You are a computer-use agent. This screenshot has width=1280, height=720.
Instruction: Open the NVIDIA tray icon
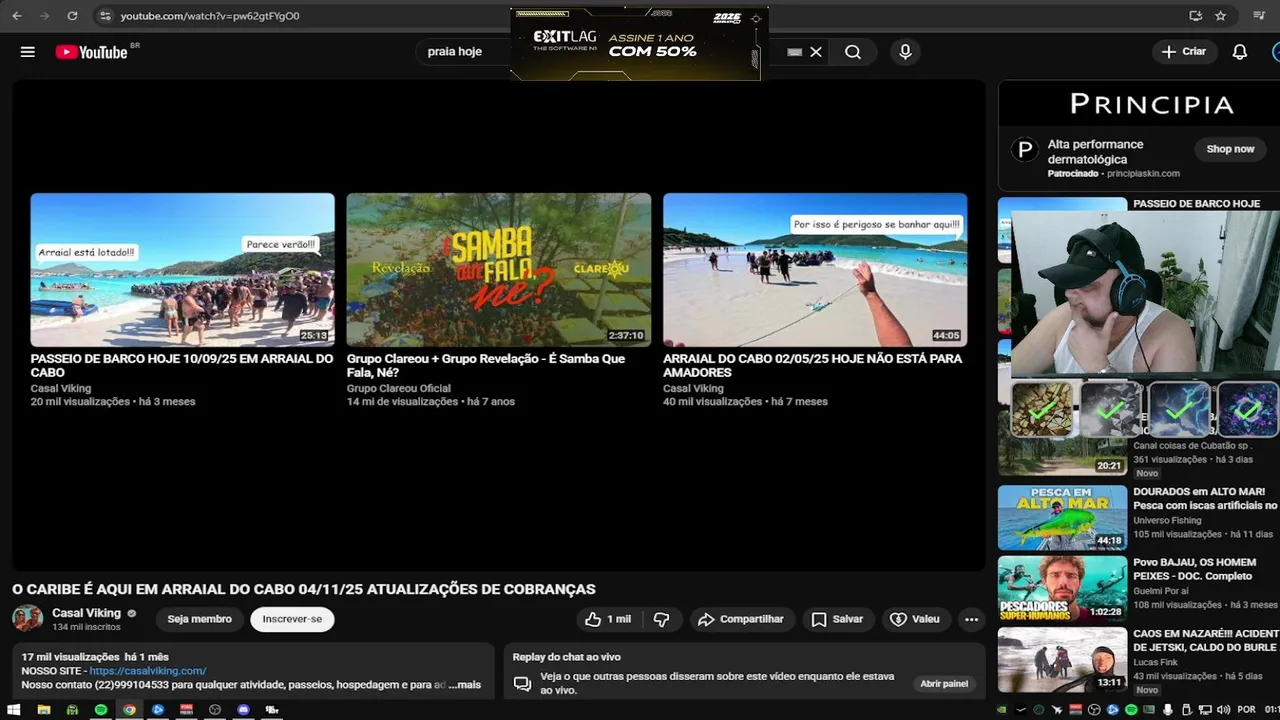1001,710
